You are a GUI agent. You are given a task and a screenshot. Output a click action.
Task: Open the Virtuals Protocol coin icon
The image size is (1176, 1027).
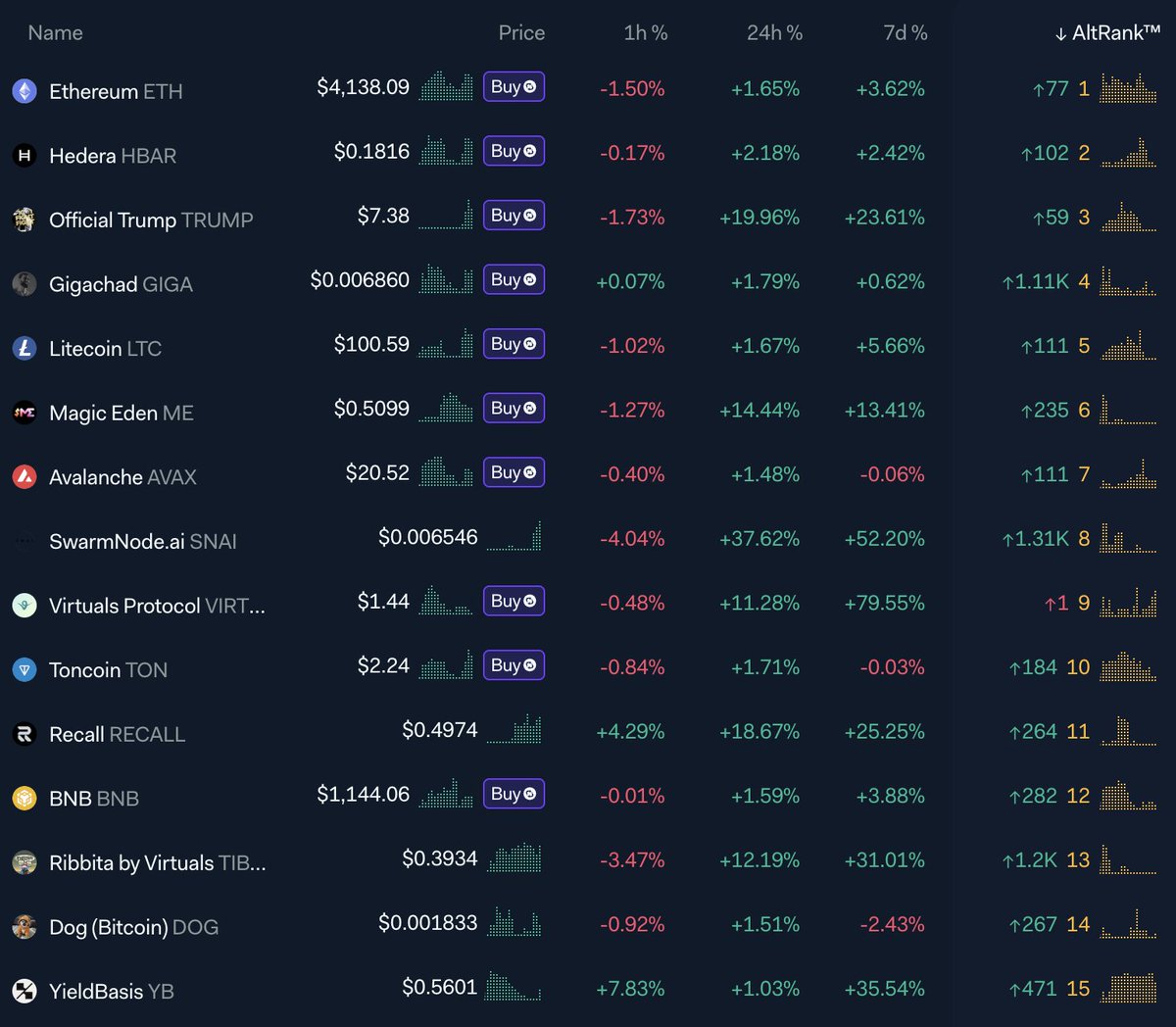pyautogui.click(x=25, y=605)
